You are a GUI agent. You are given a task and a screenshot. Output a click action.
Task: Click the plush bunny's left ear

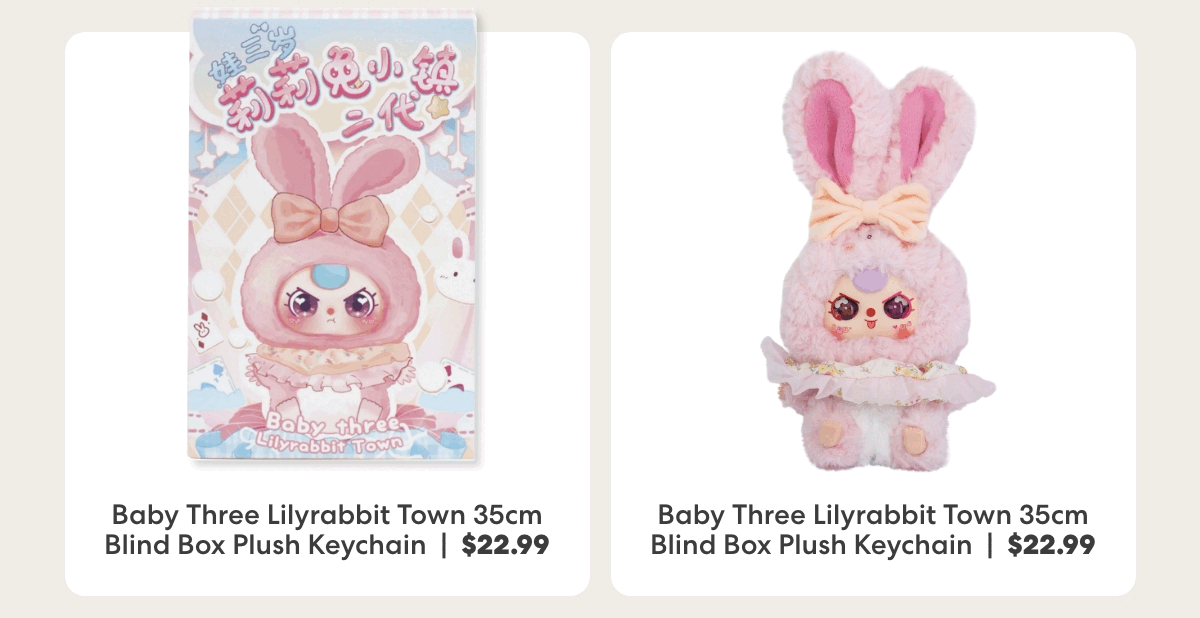824,125
